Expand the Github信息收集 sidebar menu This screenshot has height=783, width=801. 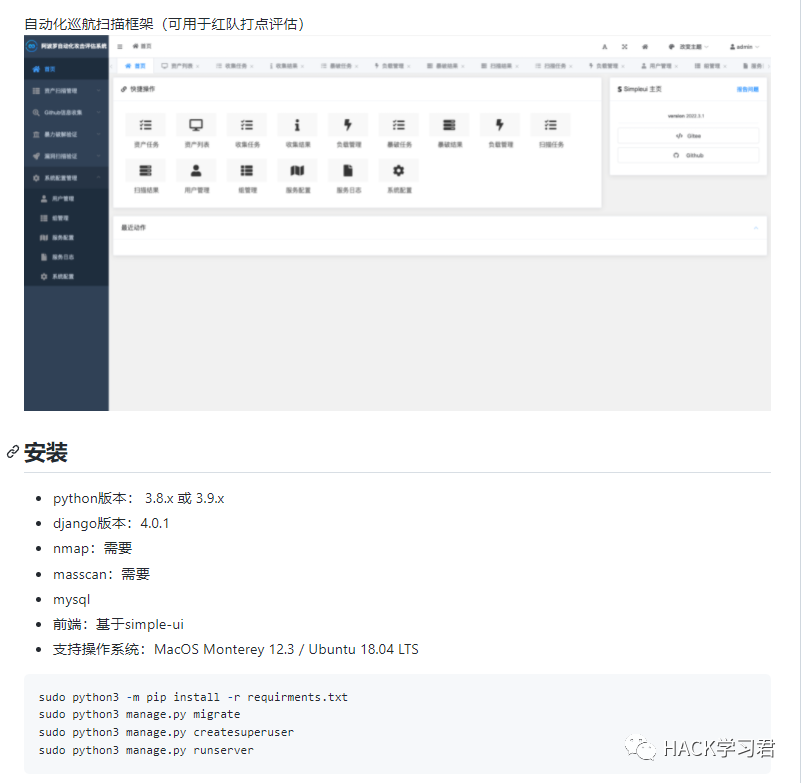pyautogui.click(x=66, y=112)
